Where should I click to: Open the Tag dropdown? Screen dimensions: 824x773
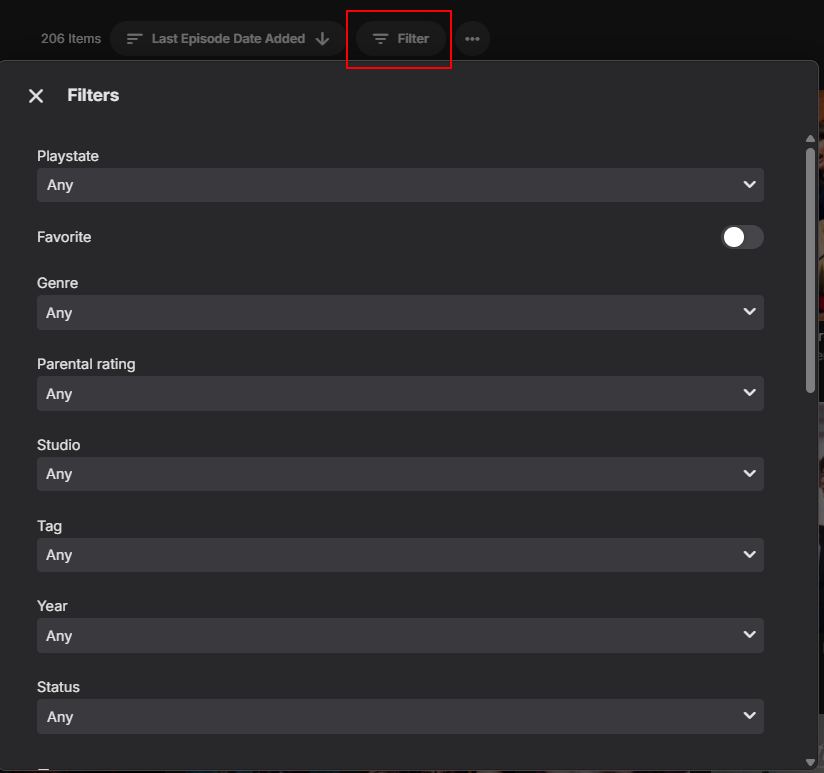400,555
